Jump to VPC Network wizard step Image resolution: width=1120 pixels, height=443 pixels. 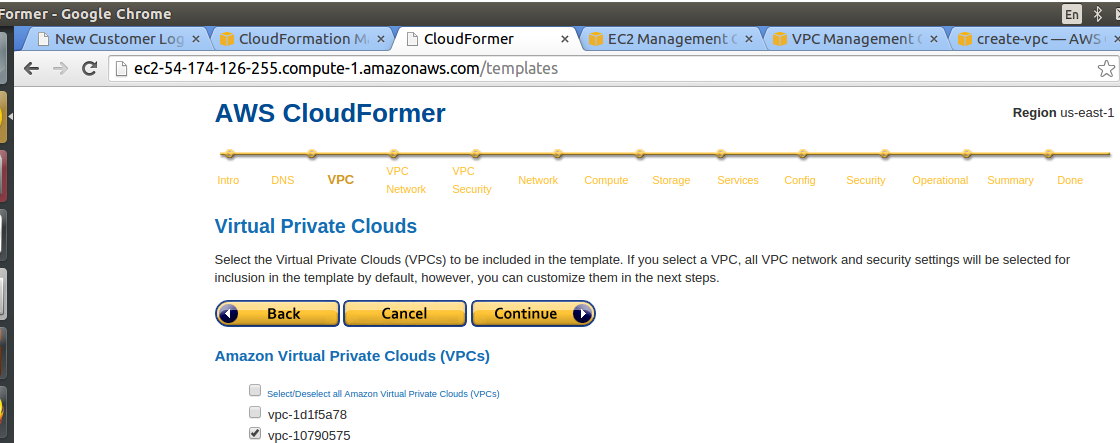point(406,180)
